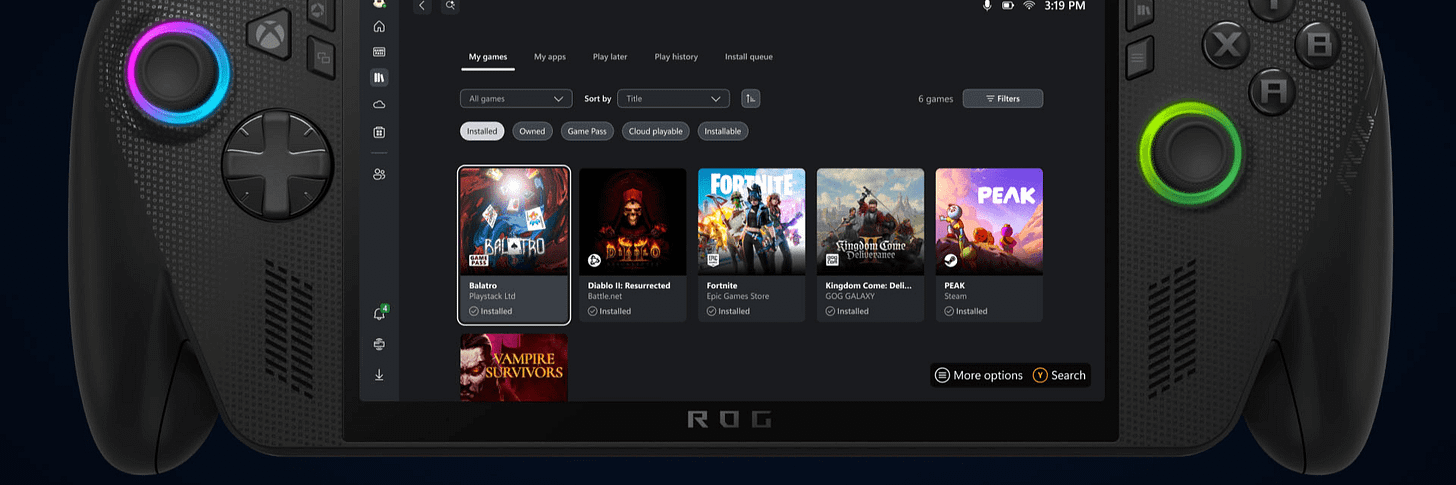
Task: Click the Steam badge on PEAK
Action: (x=952, y=261)
